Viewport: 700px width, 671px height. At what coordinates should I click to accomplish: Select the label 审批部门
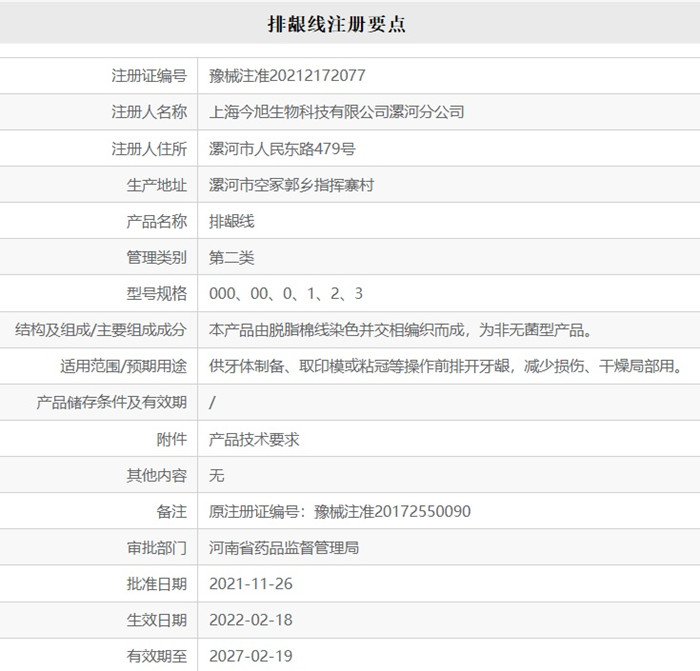[157, 547]
